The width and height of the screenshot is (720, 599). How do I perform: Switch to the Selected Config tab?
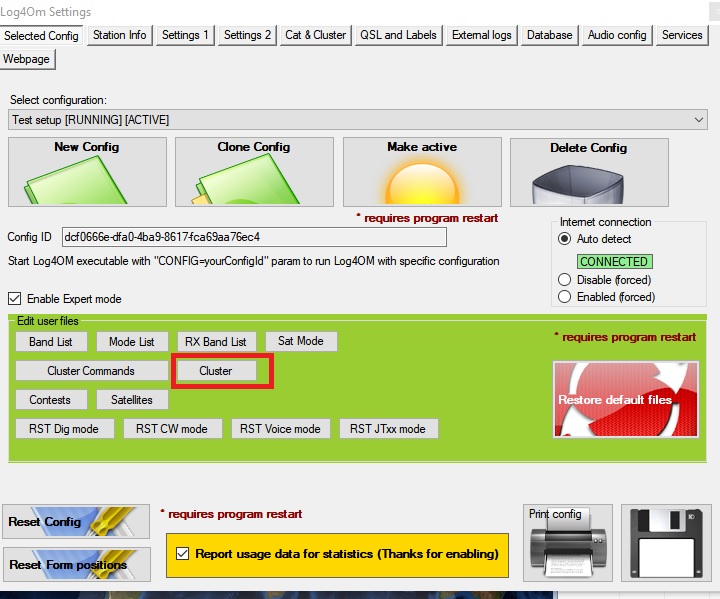click(41, 35)
